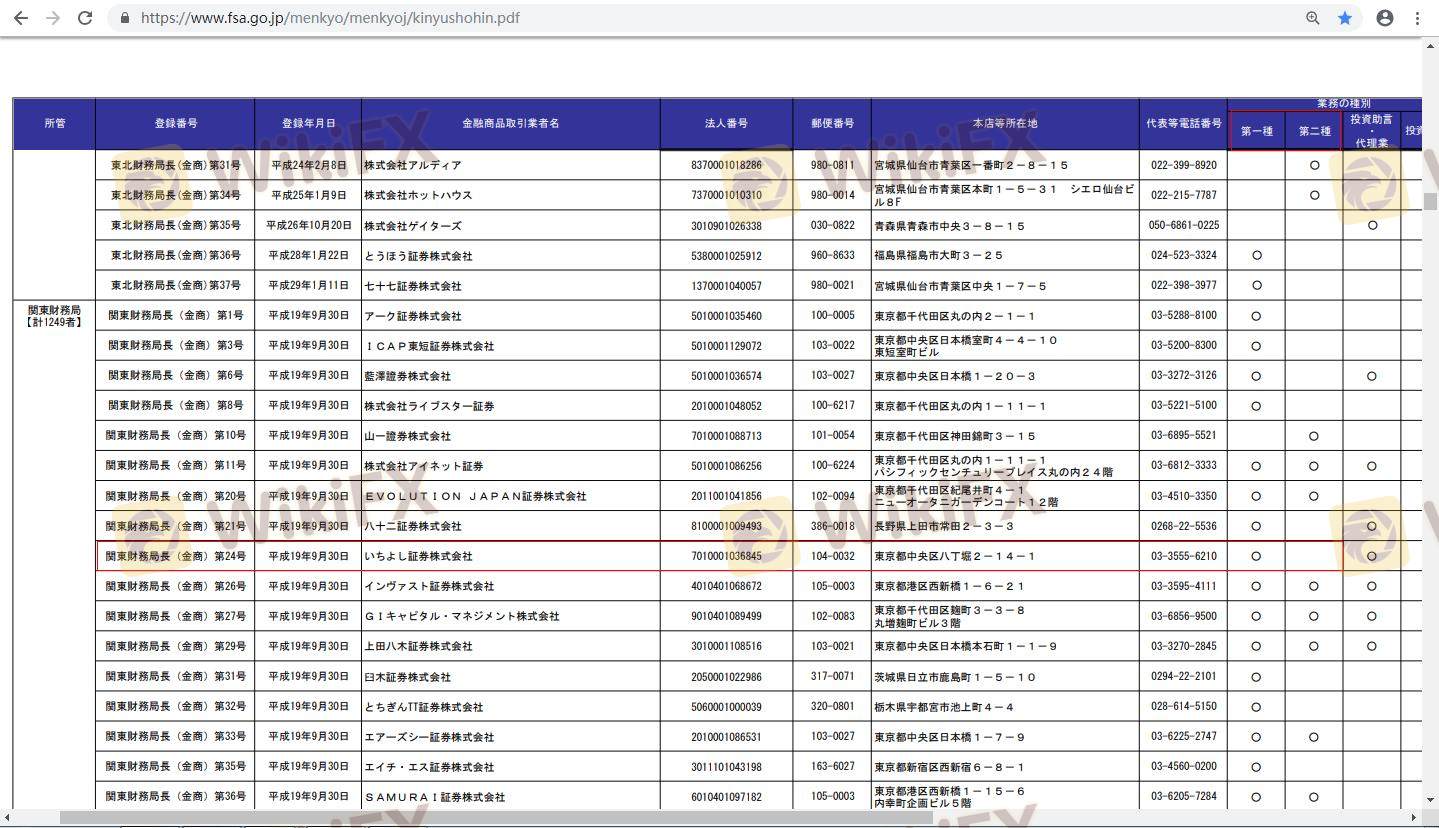Image resolution: width=1439 pixels, height=828 pixels.
Task: Select company name ＩＣＡＰ東短証券株式会社
Action: tap(429, 346)
